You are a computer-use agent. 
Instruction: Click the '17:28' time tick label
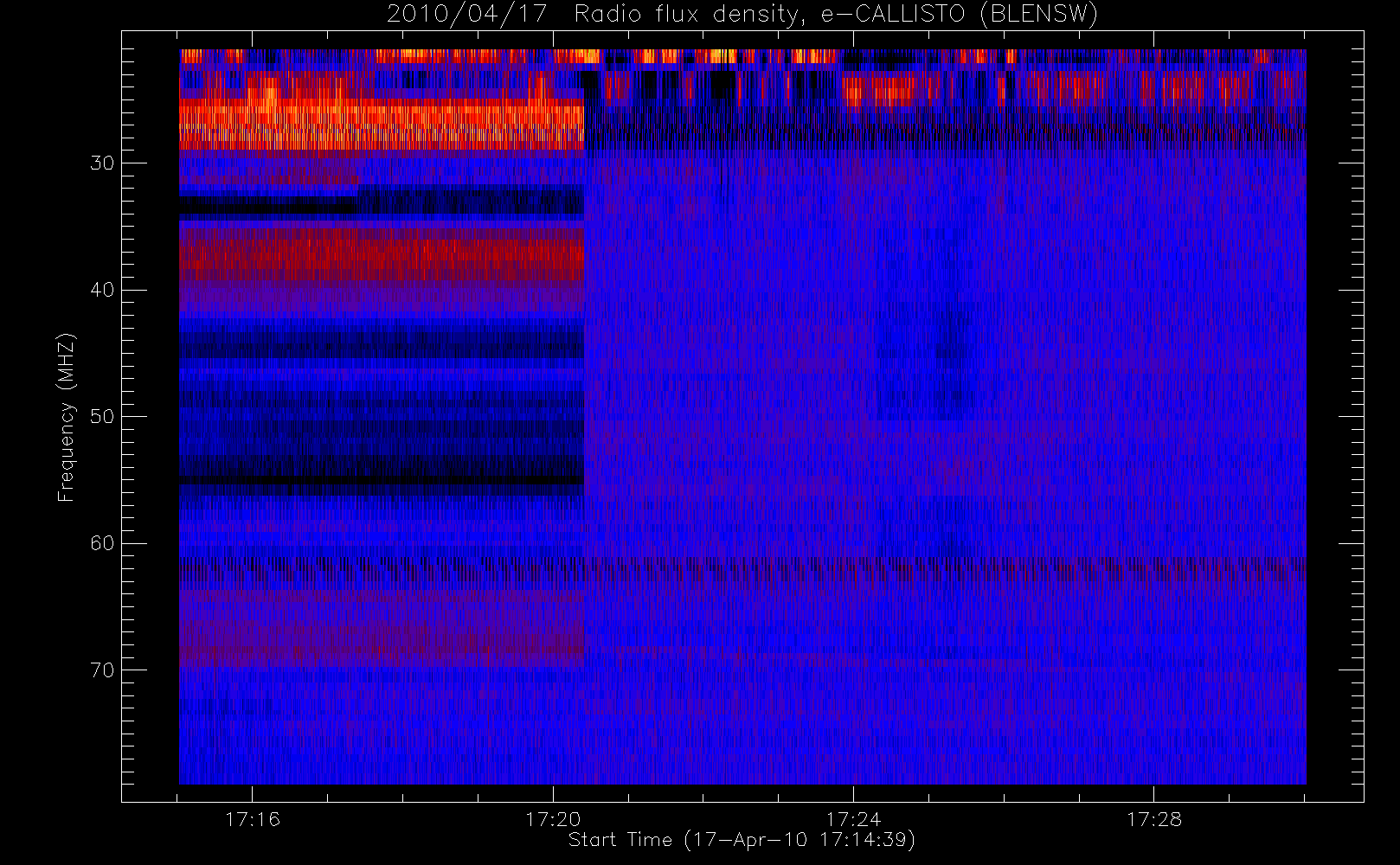[1153, 819]
